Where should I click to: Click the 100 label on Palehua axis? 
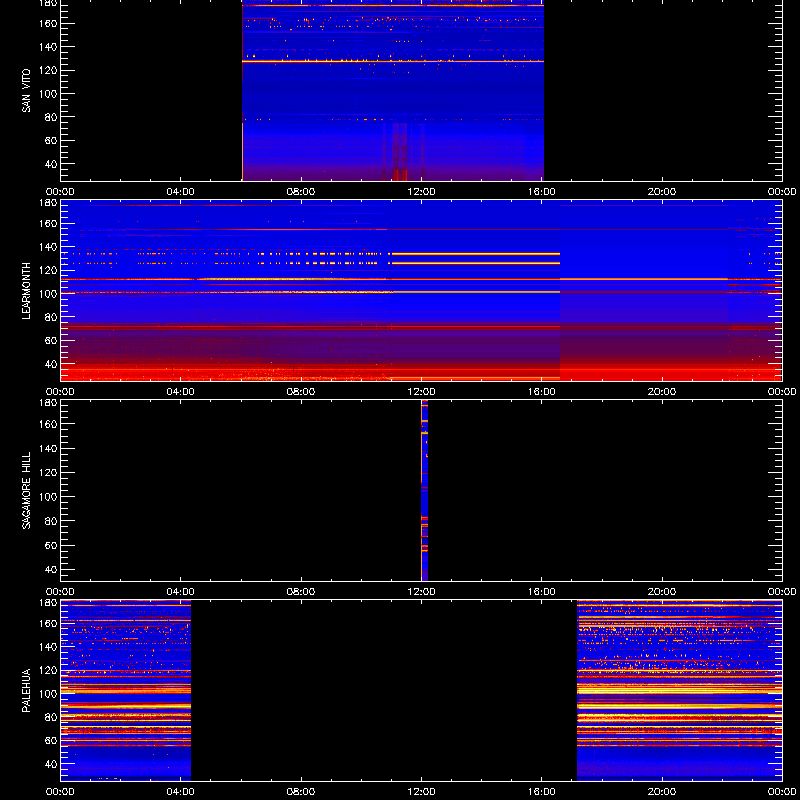click(48, 694)
